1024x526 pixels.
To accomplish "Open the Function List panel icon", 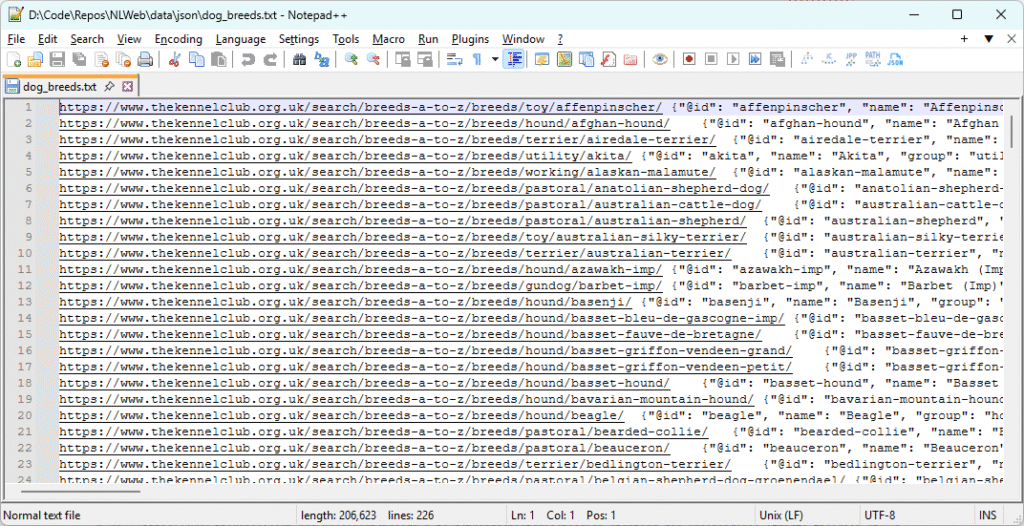I will tap(608, 60).
